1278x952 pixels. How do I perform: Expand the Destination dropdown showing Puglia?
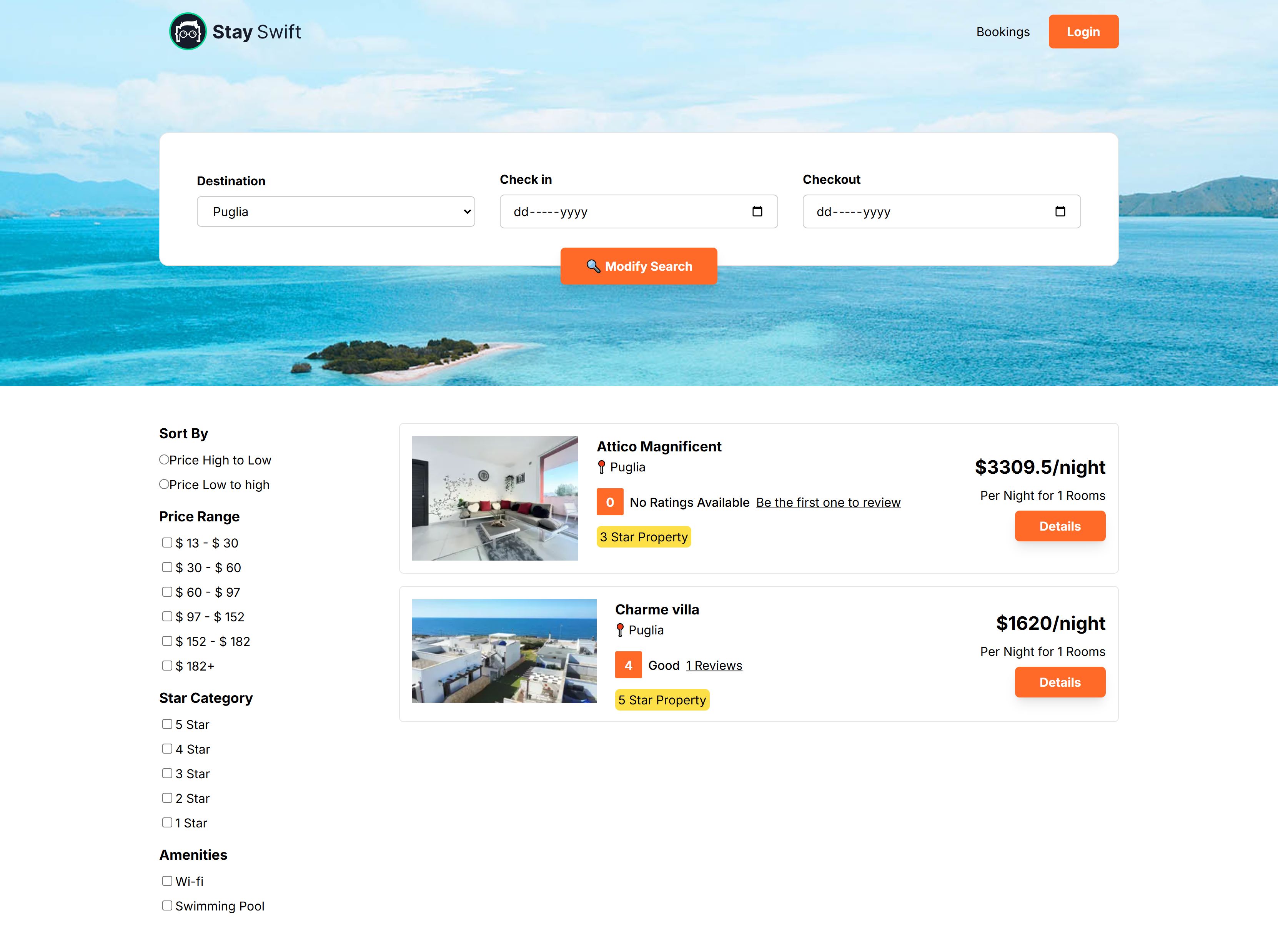[x=335, y=211]
